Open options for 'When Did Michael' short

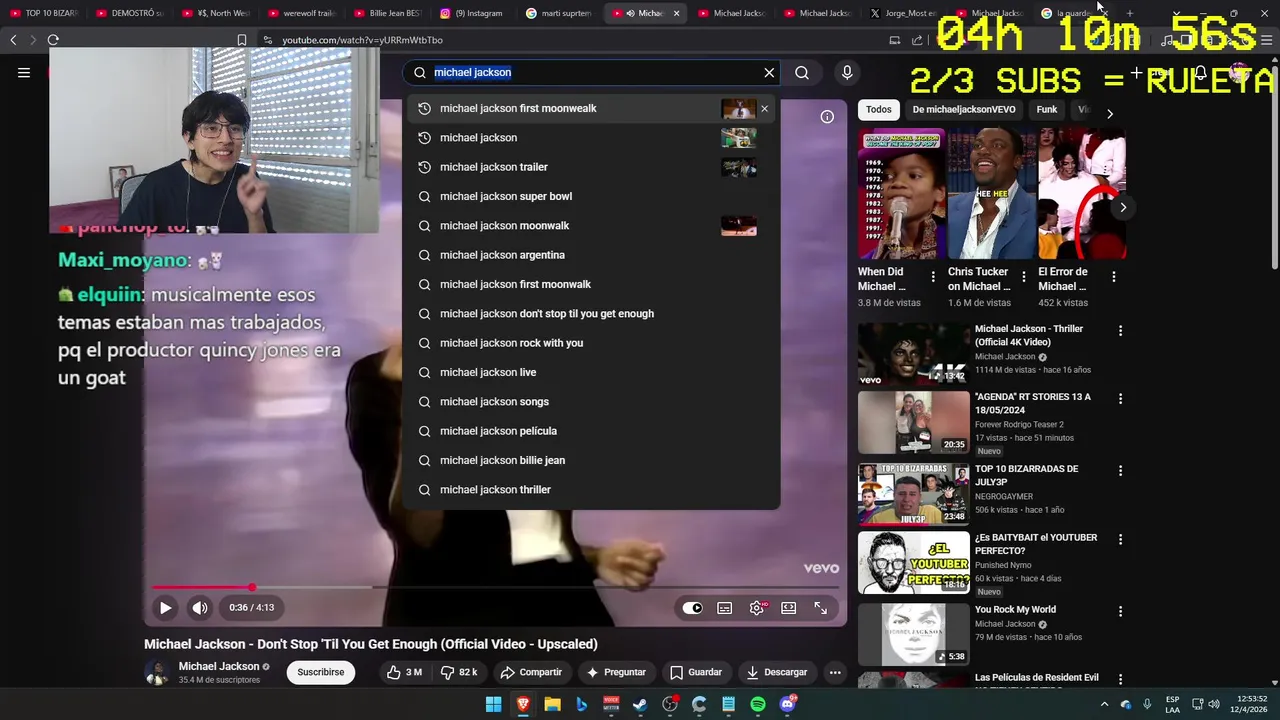coord(933,277)
